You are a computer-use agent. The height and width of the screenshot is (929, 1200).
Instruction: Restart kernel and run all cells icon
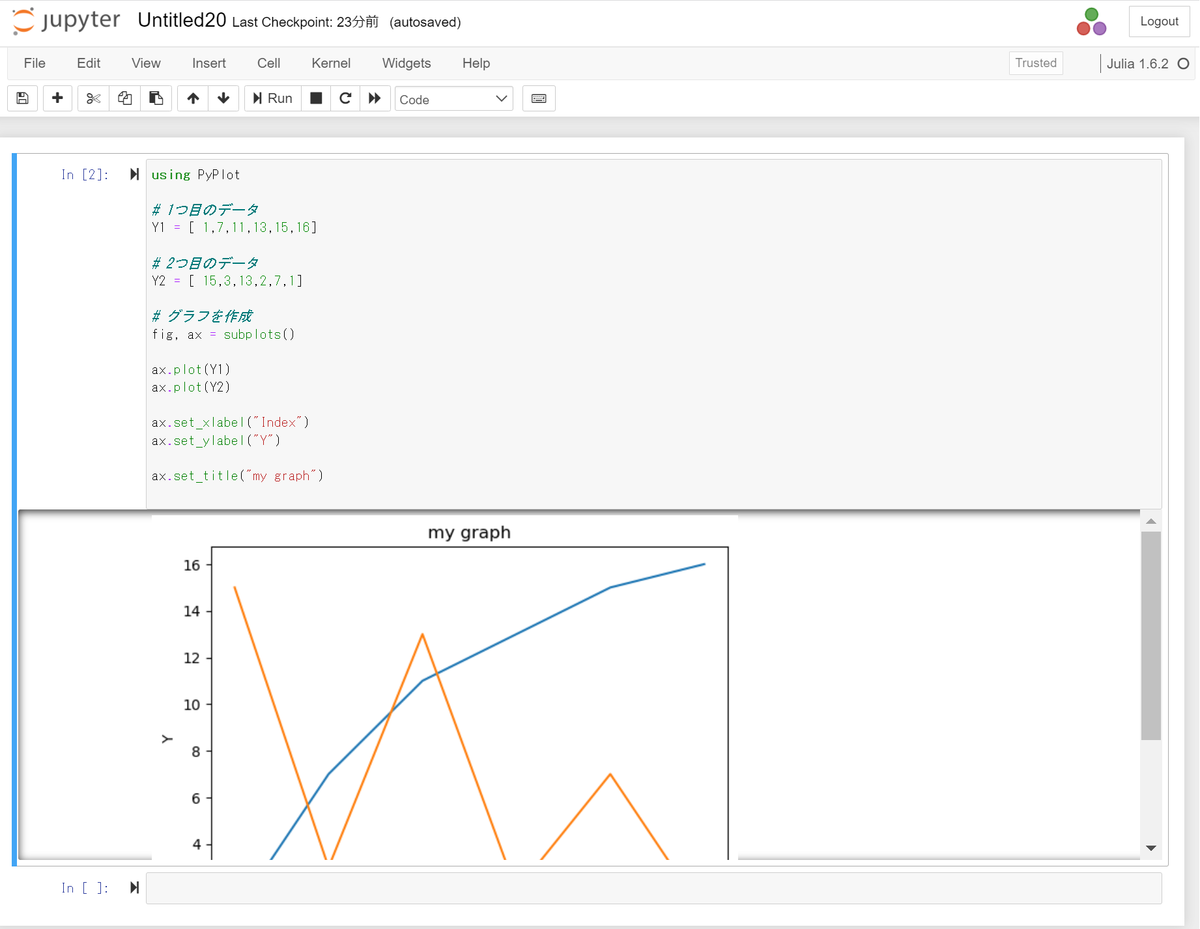375,98
